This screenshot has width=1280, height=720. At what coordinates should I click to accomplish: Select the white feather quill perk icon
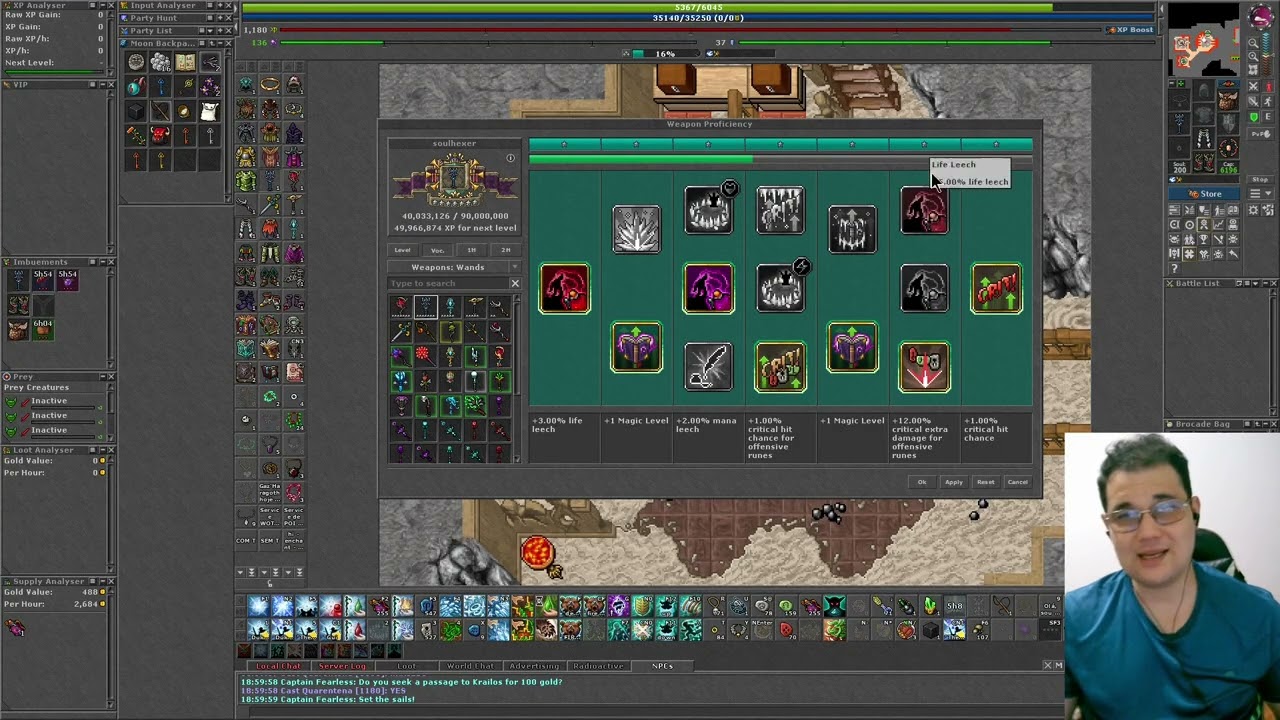pos(709,366)
